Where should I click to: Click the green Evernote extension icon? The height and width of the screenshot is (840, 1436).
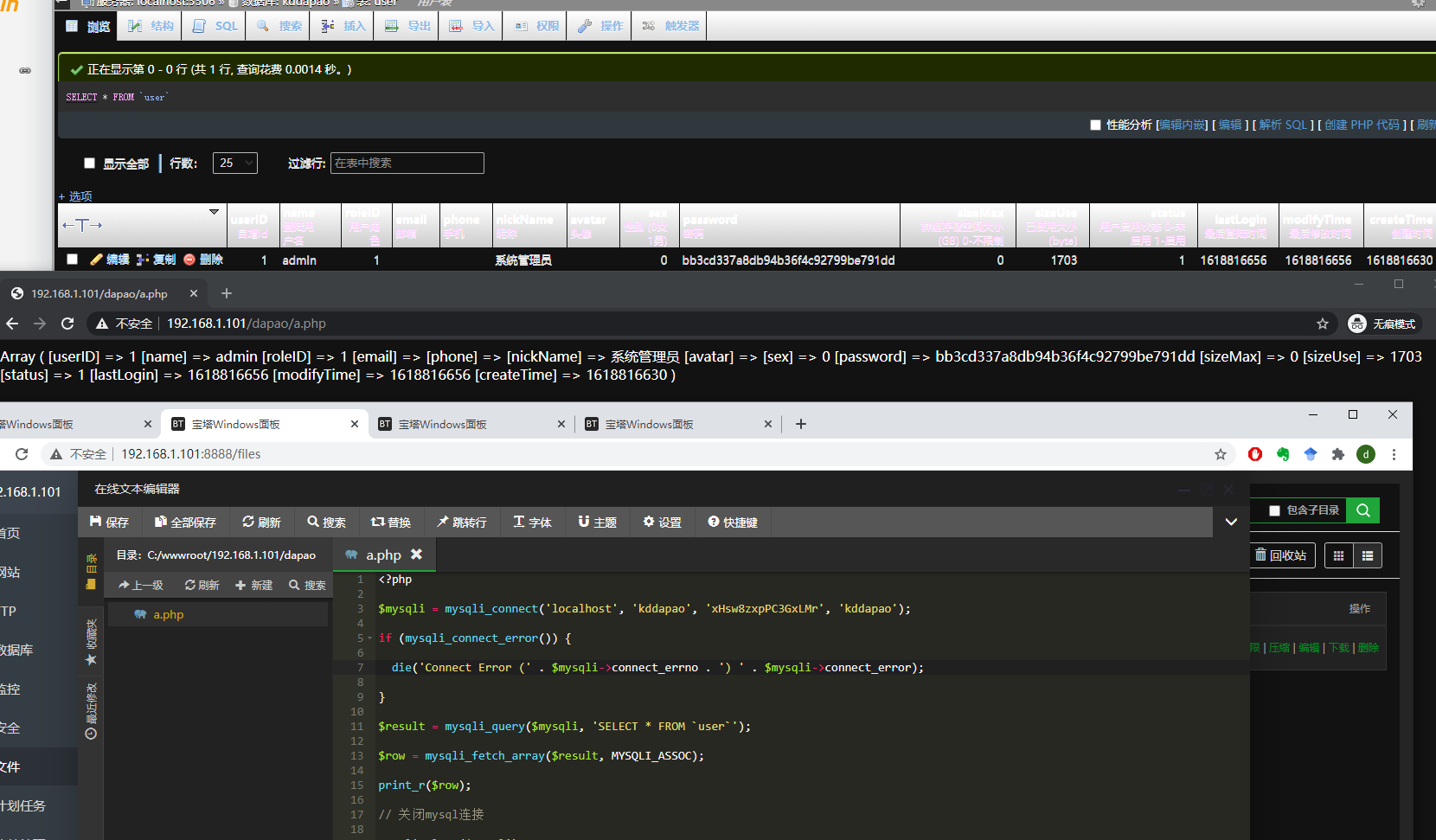(1283, 454)
